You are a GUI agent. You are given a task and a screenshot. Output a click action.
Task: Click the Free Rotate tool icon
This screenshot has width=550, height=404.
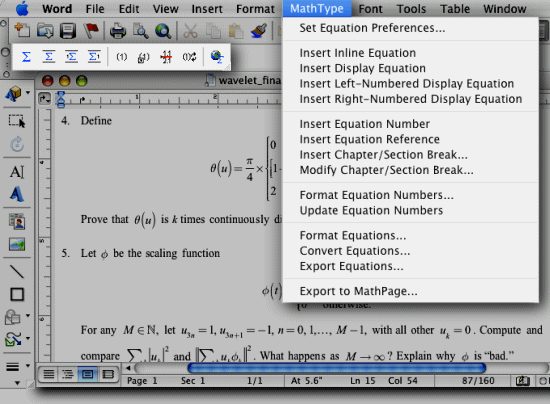17,144
